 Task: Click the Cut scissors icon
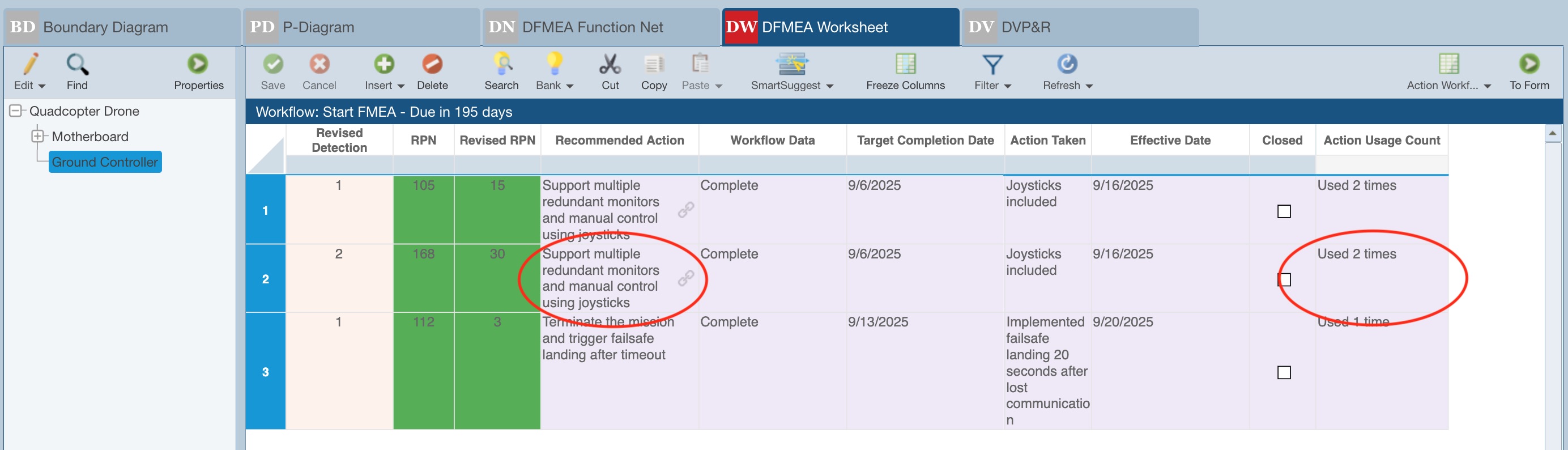(610, 65)
